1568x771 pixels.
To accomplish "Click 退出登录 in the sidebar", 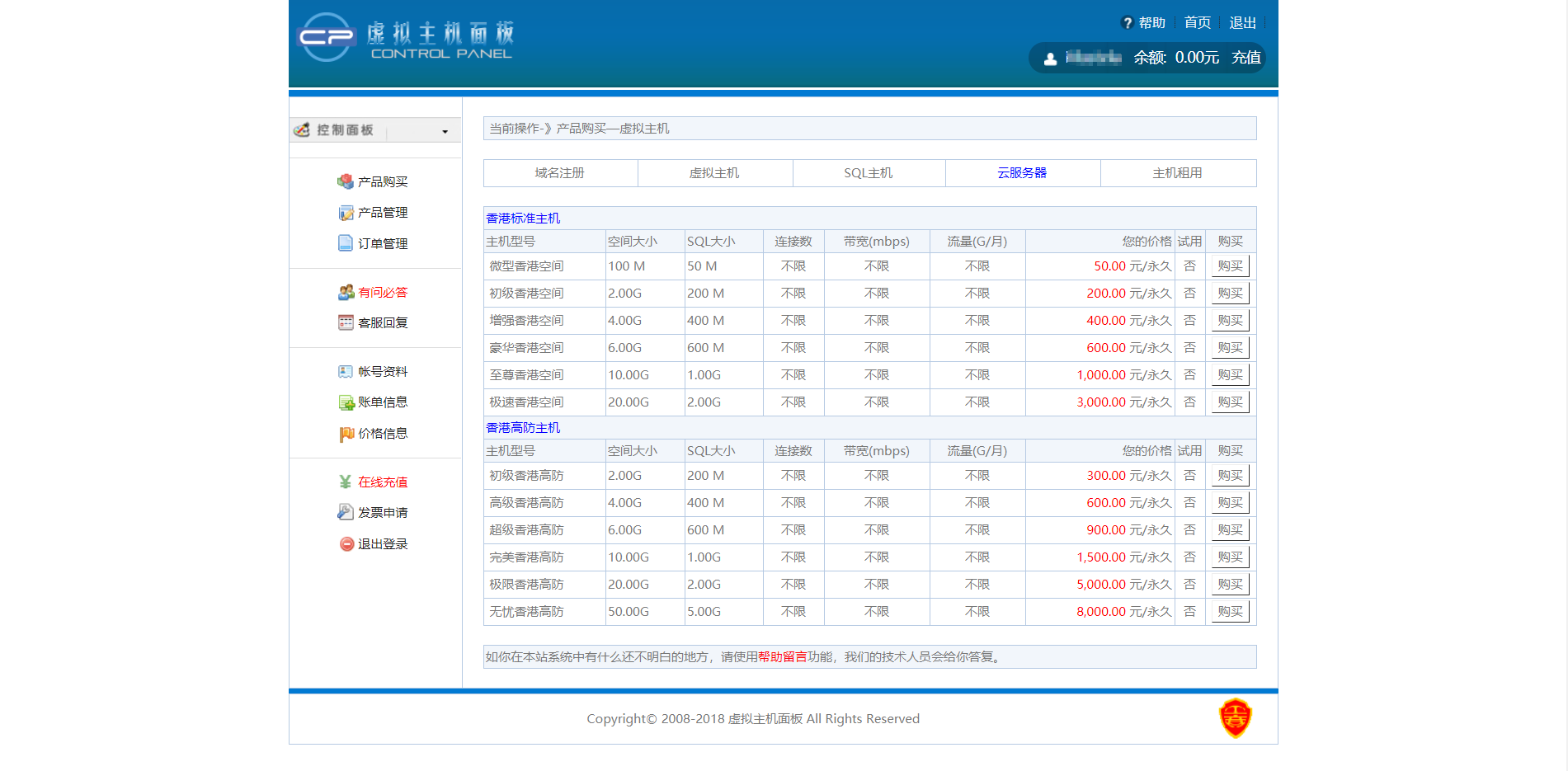I will (383, 544).
